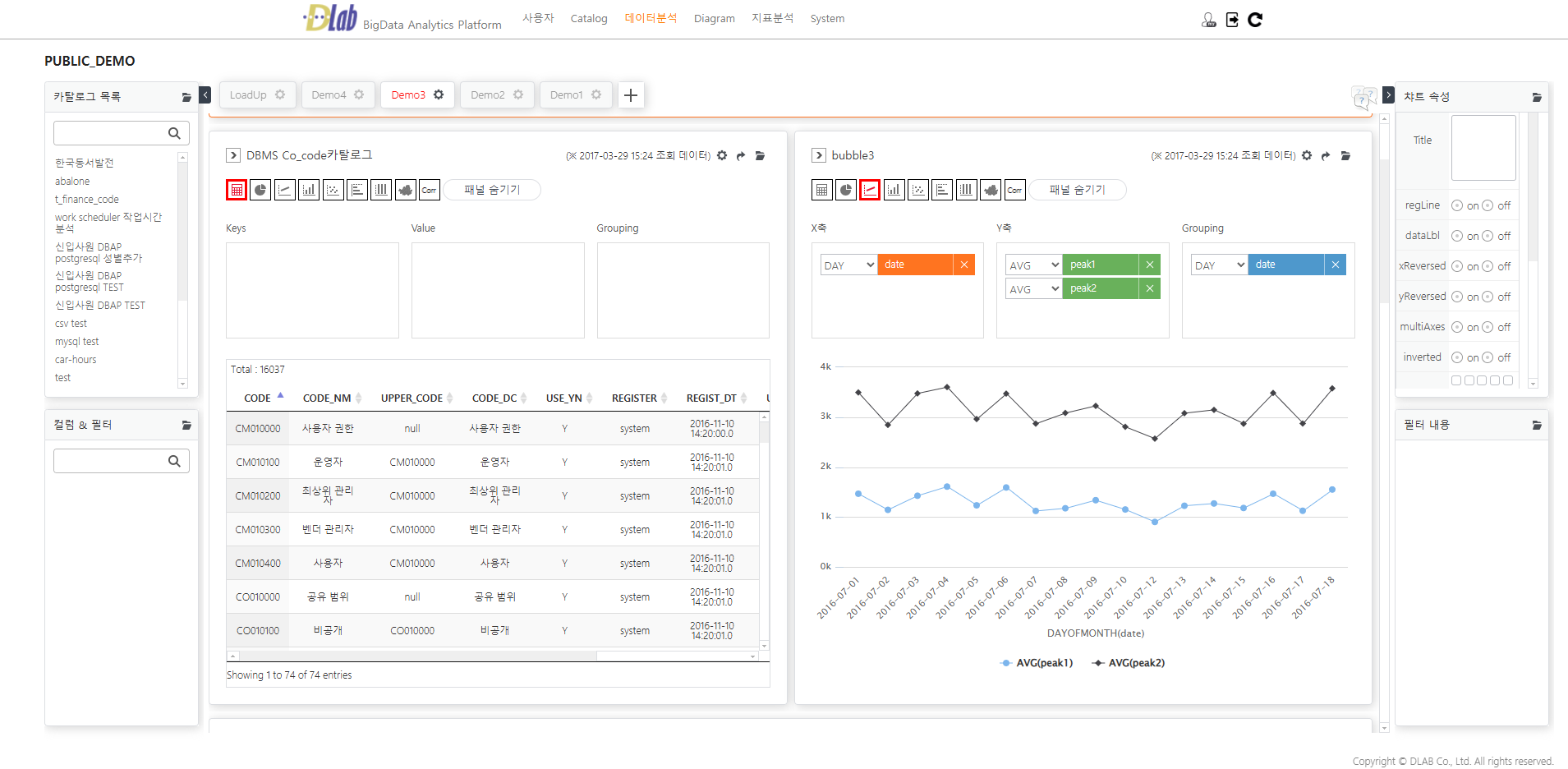Viewport: 1568px width, 769px height.
Task: Collapse the right chart properties sidebar
Action: point(1388,95)
